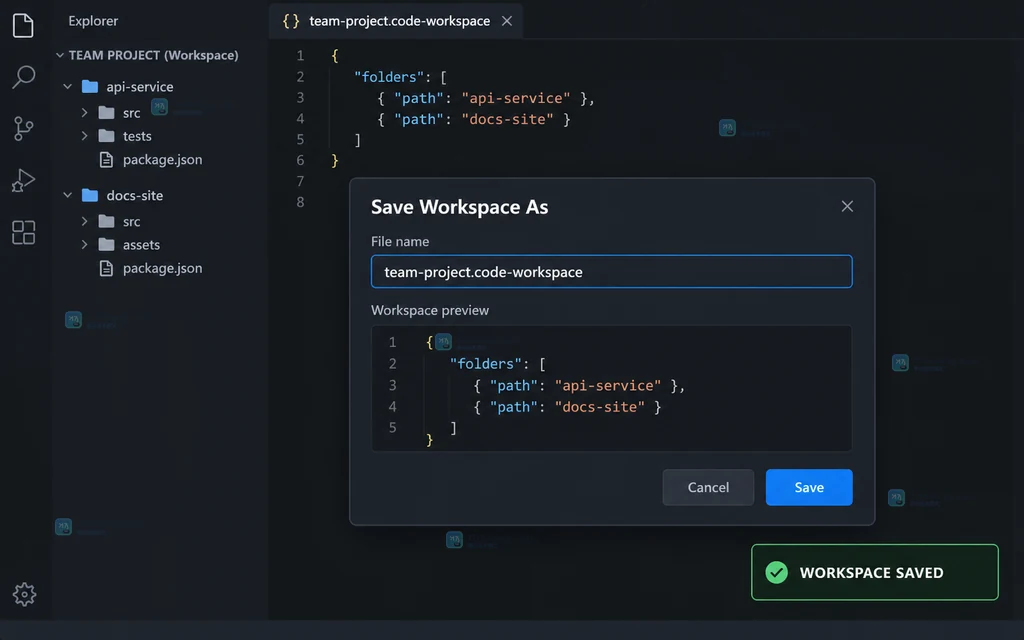Collapse the docs-site folder chevron
The width and height of the screenshot is (1024, 640).
(x=67, y=195)
